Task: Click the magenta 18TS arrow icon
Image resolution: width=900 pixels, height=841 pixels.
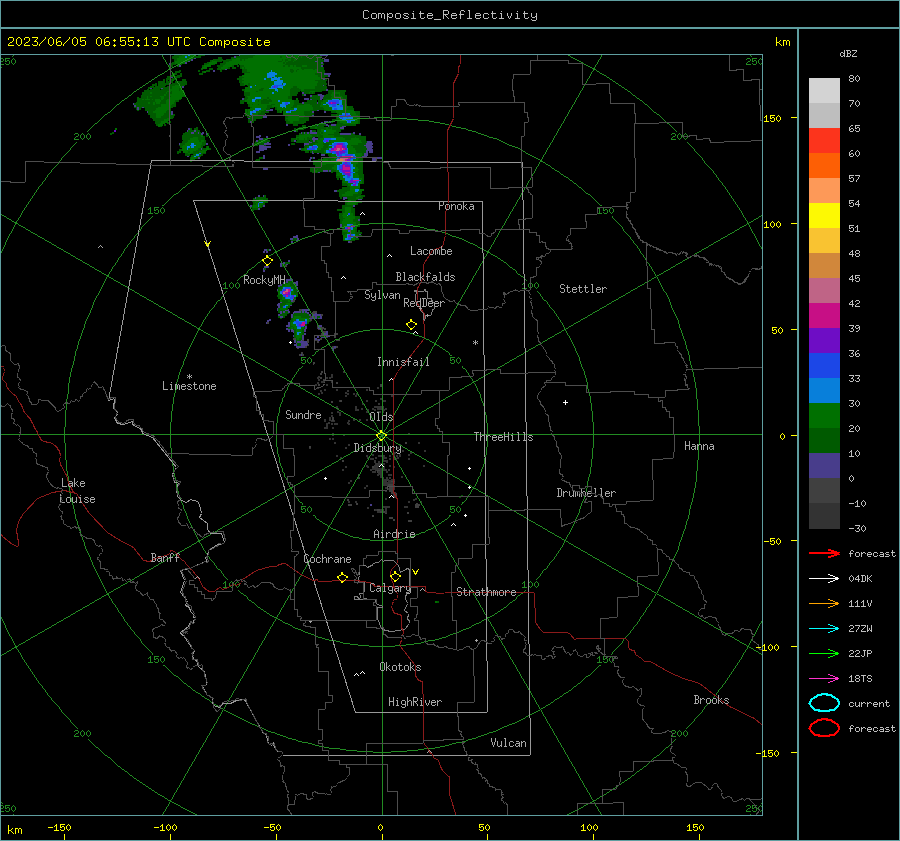Action: pyautogui.click(x=824, y=679)
